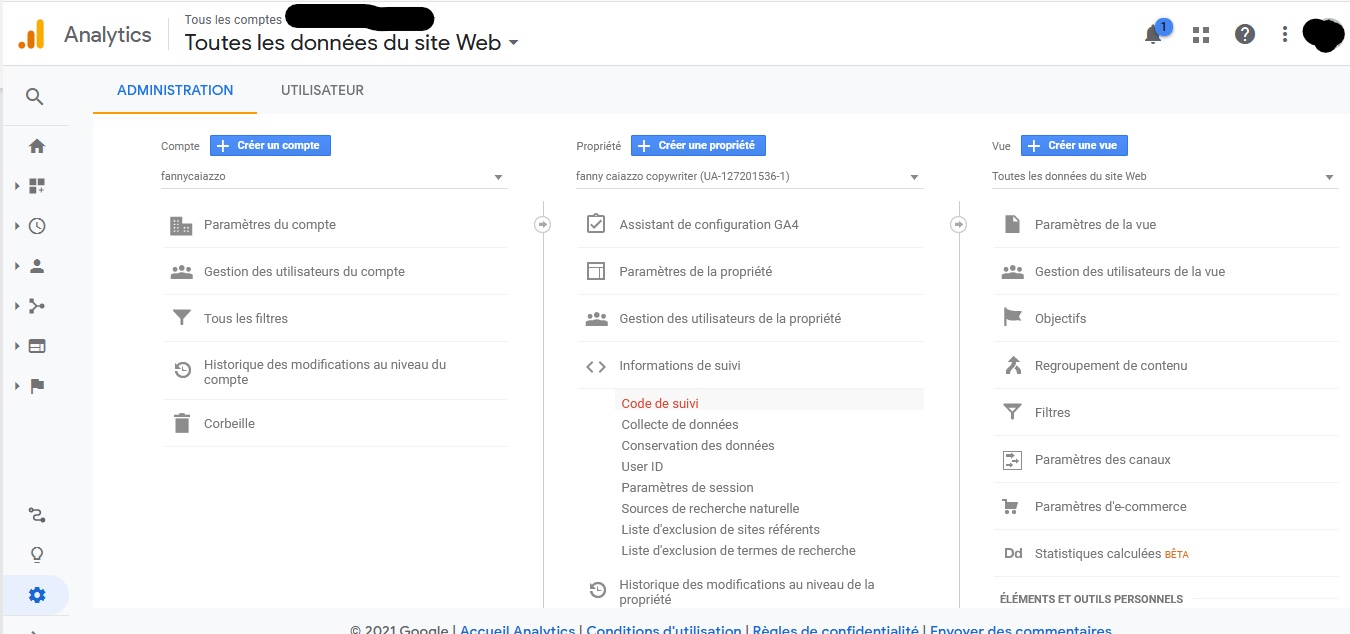The height and width of the screenshot is (634, 1350).
Task: Click the Admin gear icon
Action: [37, 595]
